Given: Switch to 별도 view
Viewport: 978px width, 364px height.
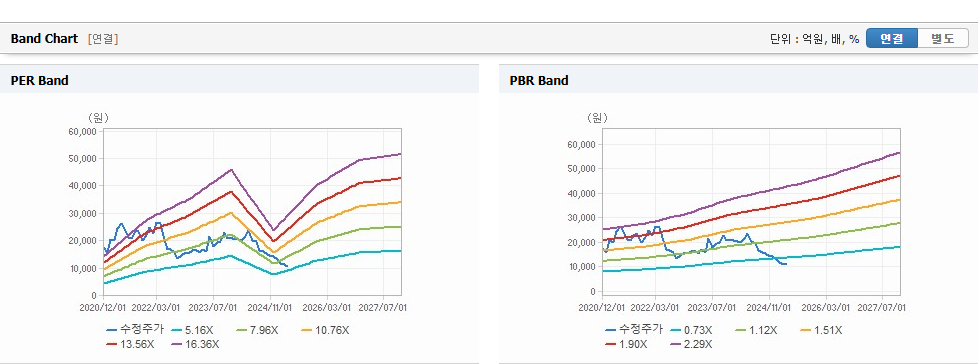Looking at the screenshot, I should [942, 38].
